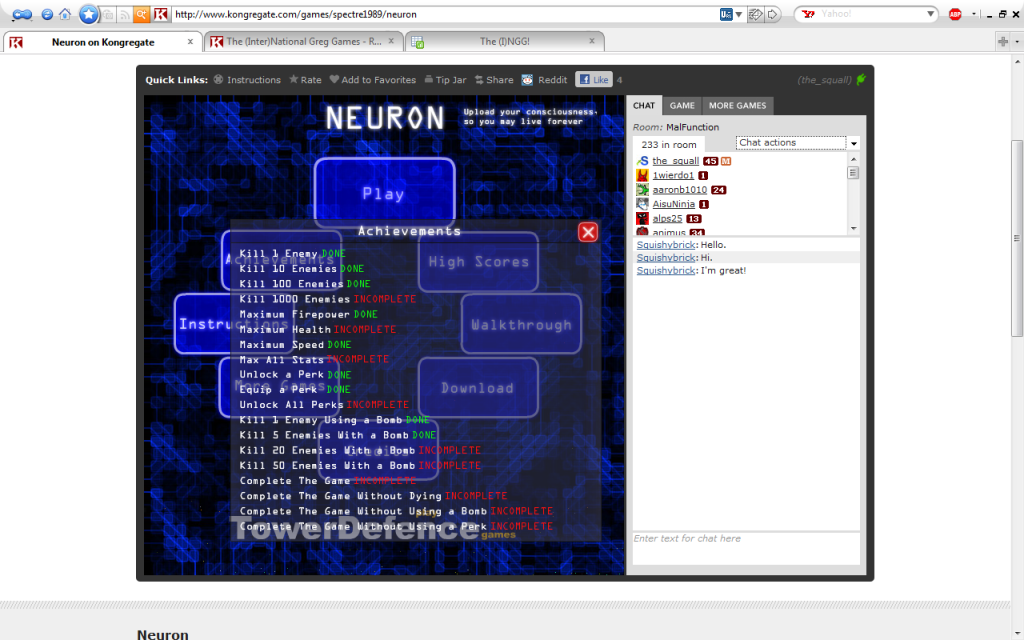Select the MORE GAMES tab
The image size is (1024, 640).
[x=737, y=105]
